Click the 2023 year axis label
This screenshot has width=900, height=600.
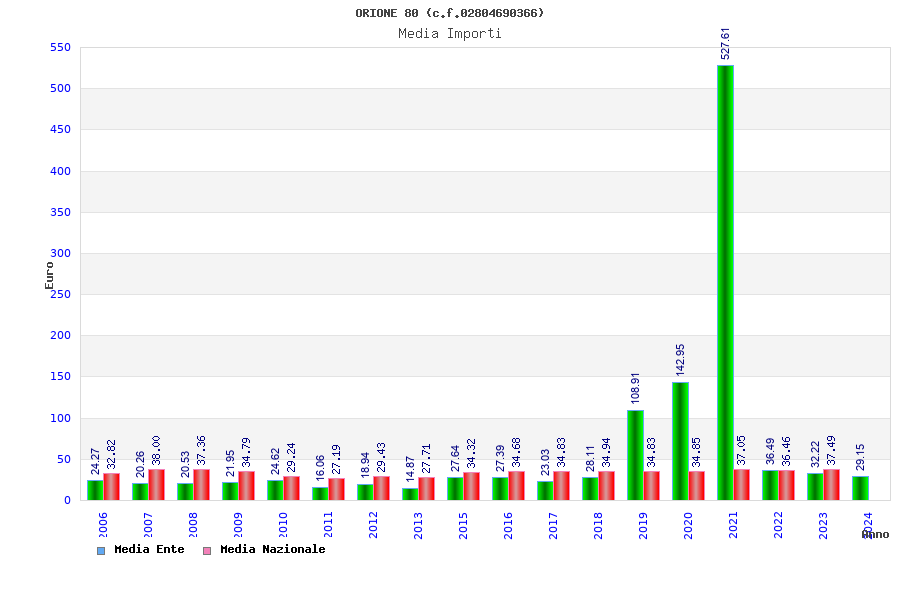point(823,525)
